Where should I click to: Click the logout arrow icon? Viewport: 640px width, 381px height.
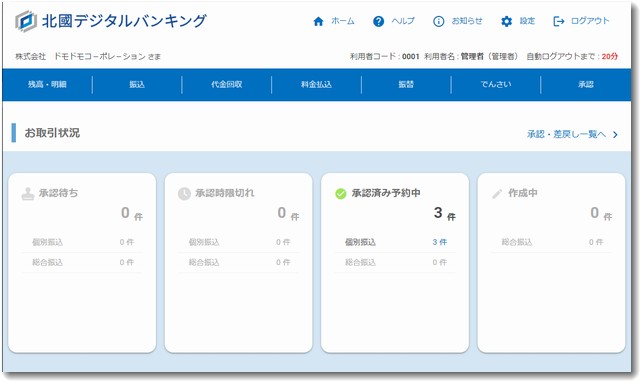tap(558, 21)
